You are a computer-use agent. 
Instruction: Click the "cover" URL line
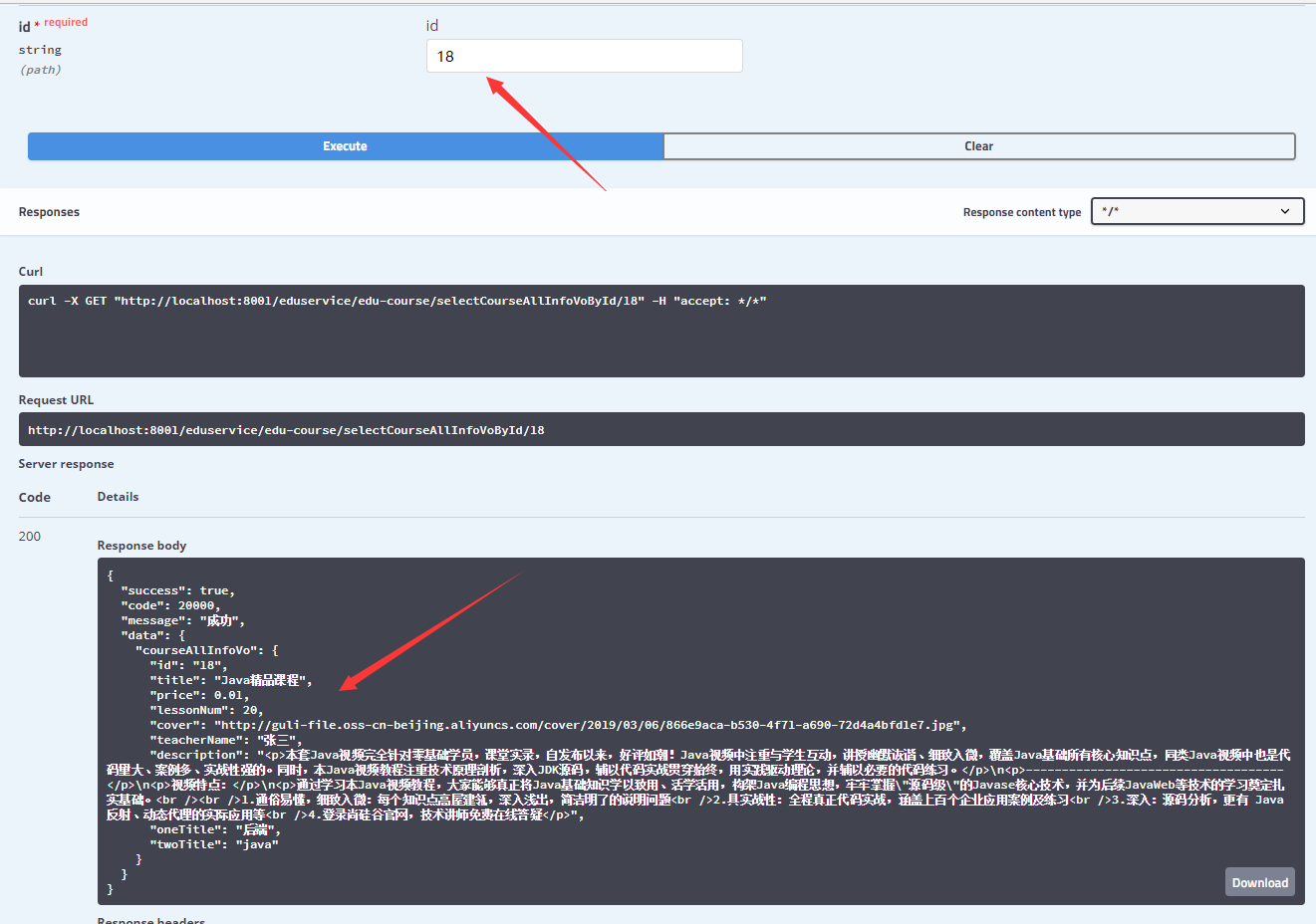(558, 725)
